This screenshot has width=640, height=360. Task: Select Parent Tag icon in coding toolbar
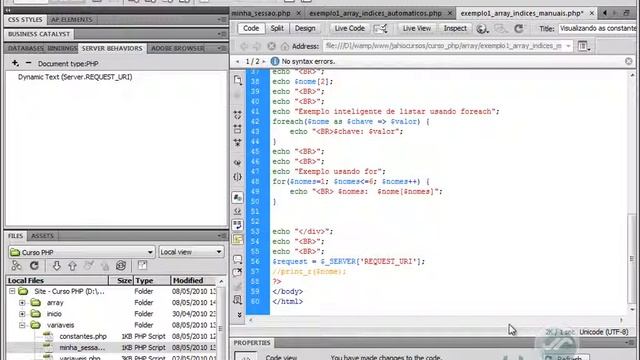(238, 163)
